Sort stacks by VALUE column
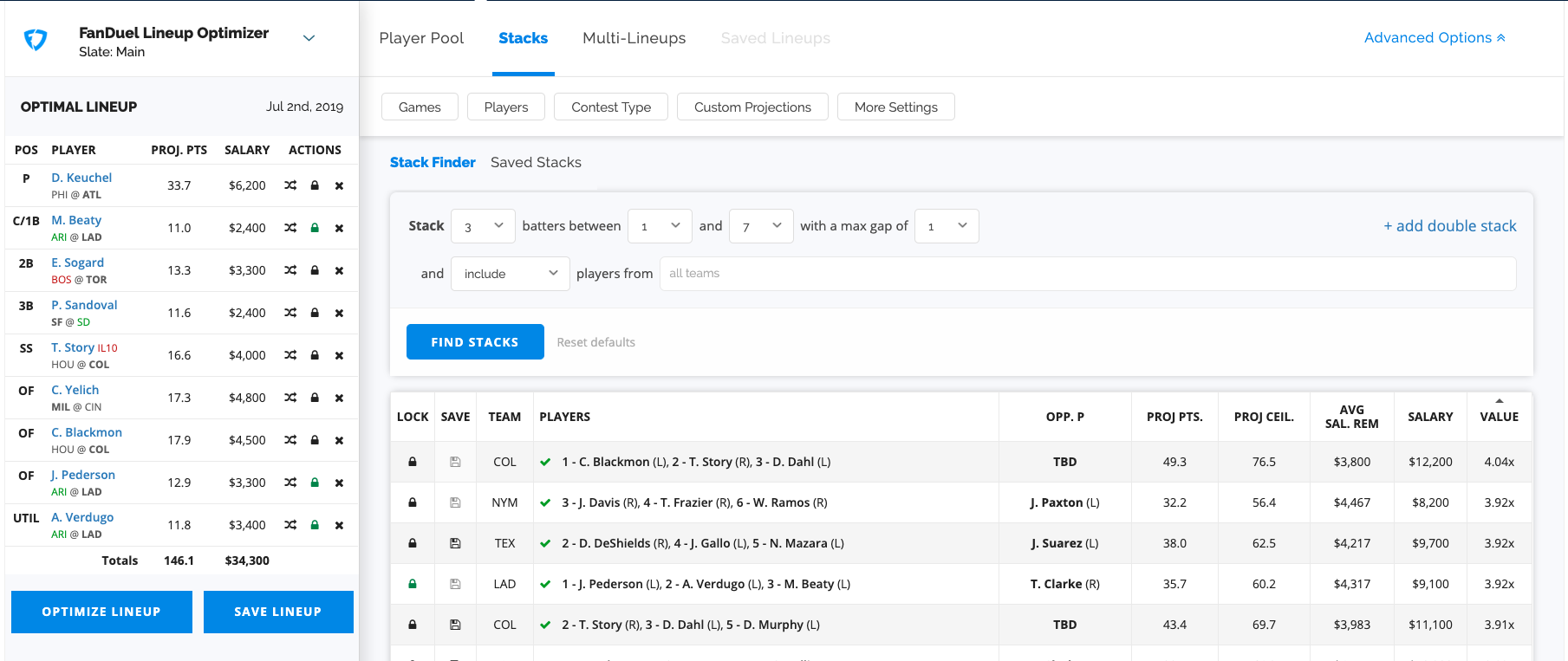Screen dimensions: 1568x661 pyautogui.click(x=1499, y=417)
